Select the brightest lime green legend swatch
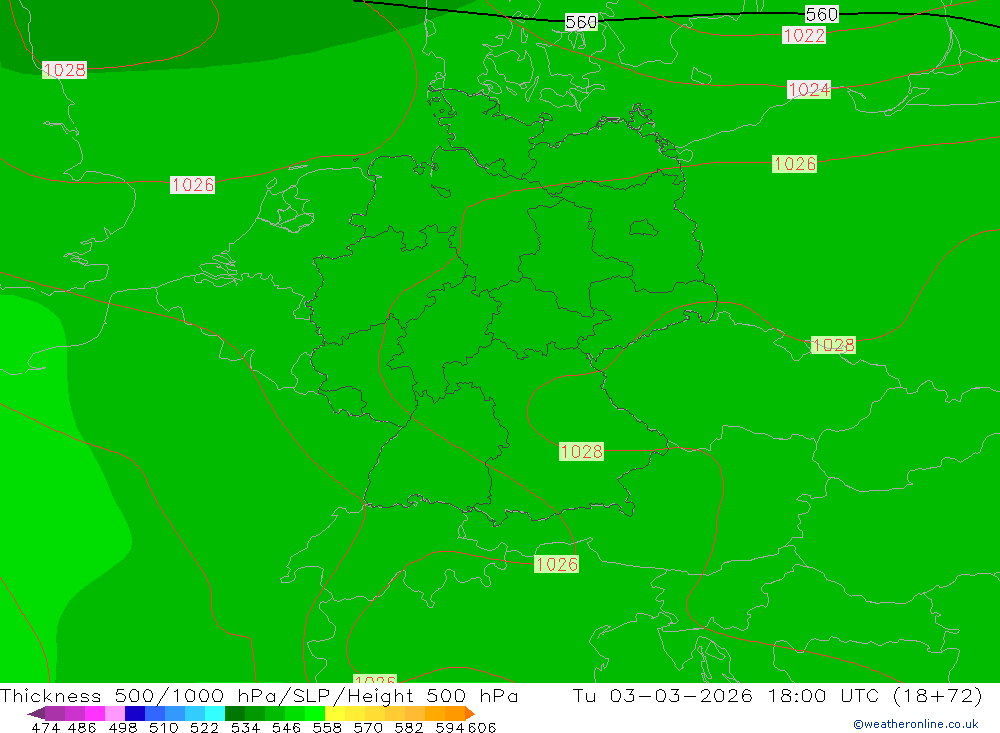Screen dimensions: 1000x733 coord(315,713)
